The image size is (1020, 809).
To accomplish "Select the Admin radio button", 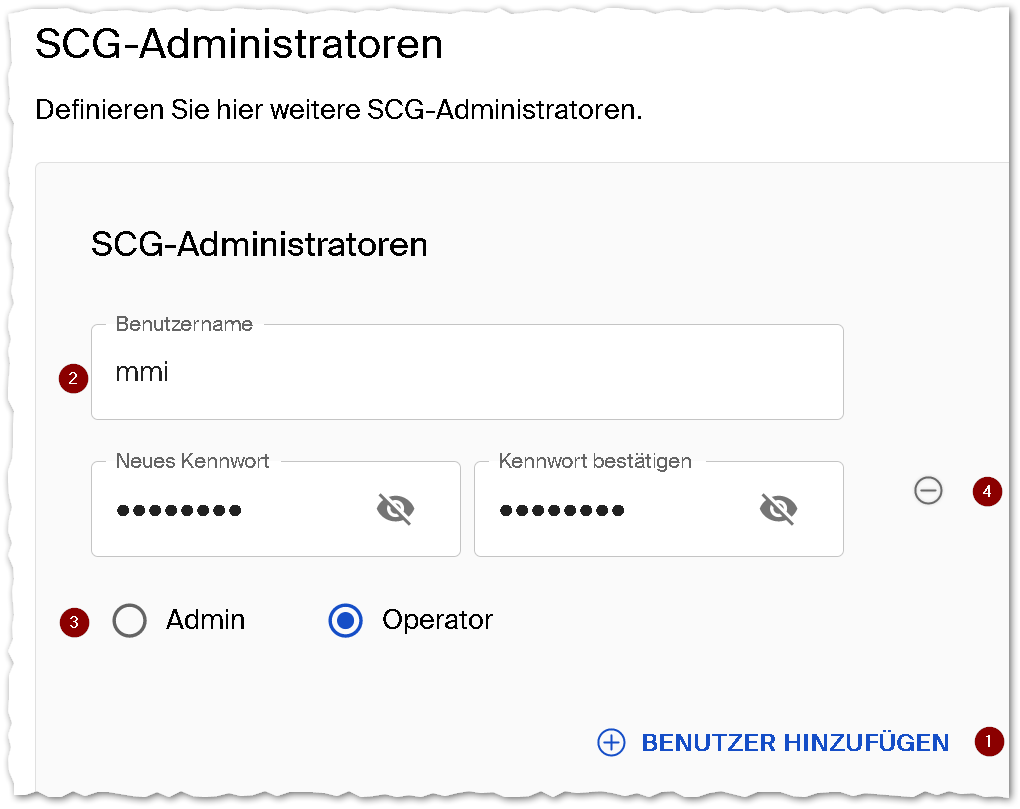I will [x=129, y=620].
